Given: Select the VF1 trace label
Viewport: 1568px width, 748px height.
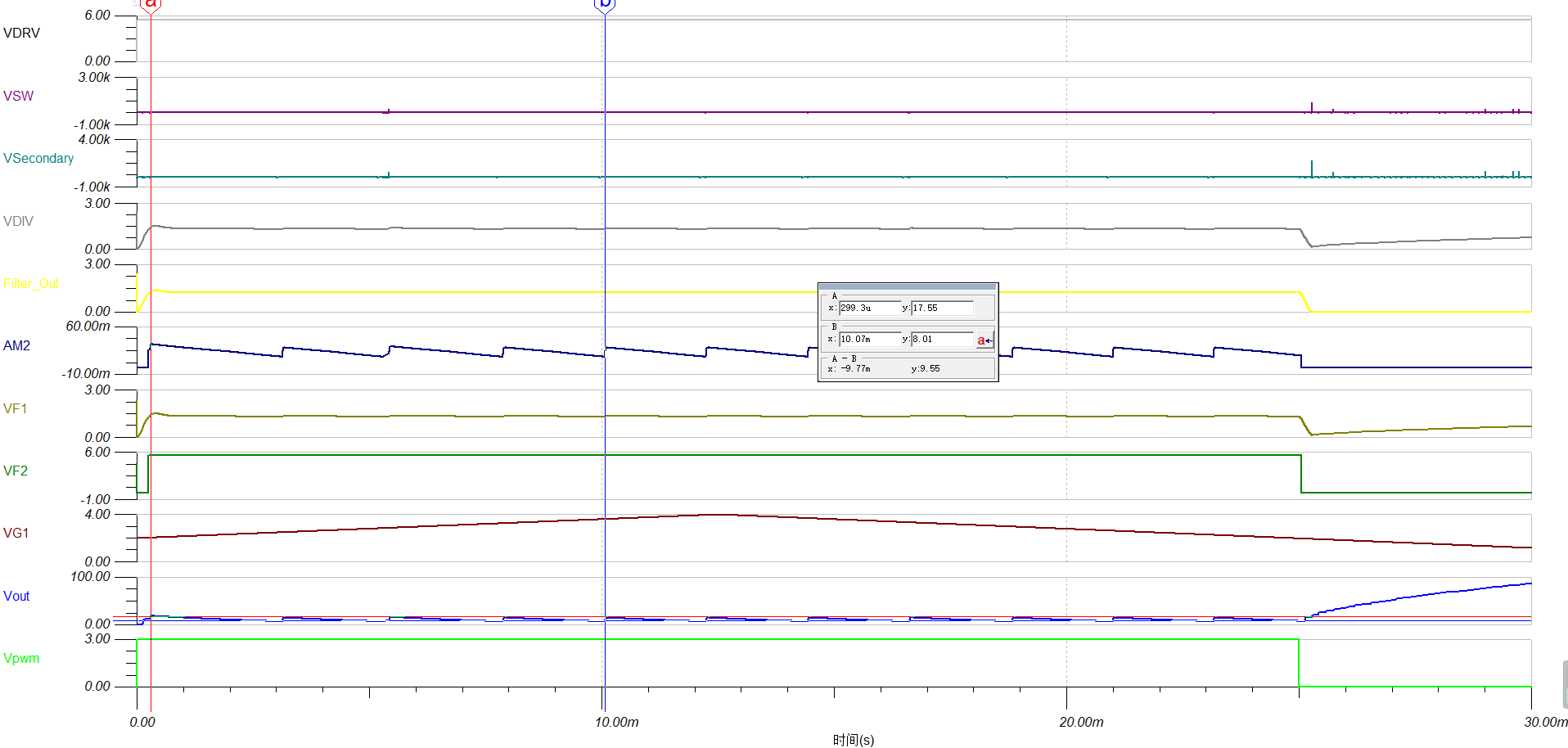Looking at the screenshot, I should pyautogui.click(x=15, y=409).
